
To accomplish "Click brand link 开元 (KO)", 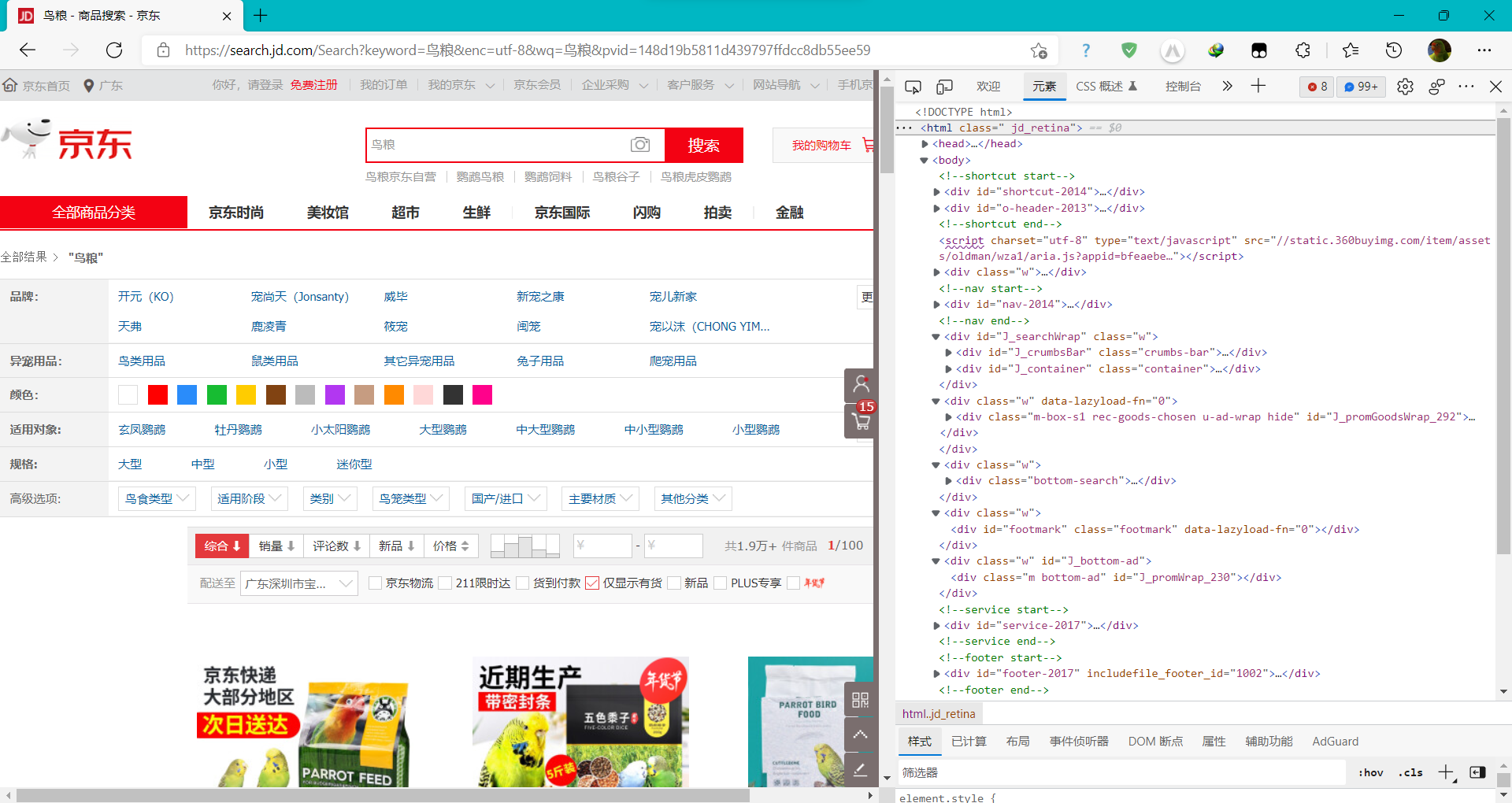I will coord(146,297).
